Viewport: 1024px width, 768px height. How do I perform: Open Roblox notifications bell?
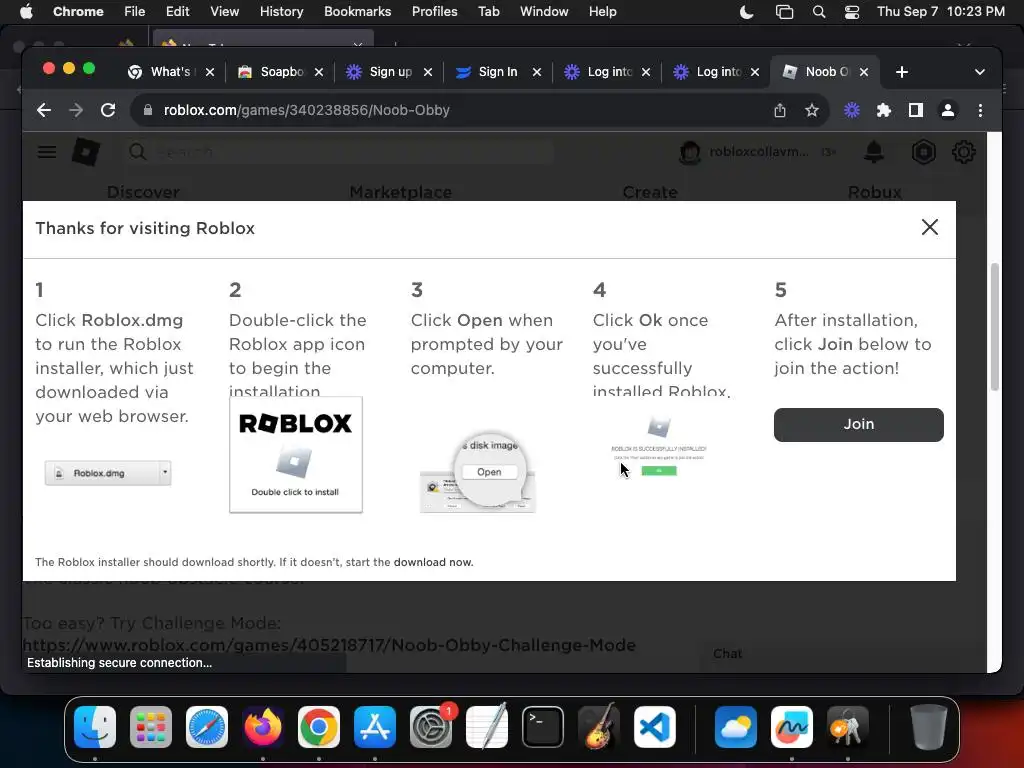tap(874, 152)
